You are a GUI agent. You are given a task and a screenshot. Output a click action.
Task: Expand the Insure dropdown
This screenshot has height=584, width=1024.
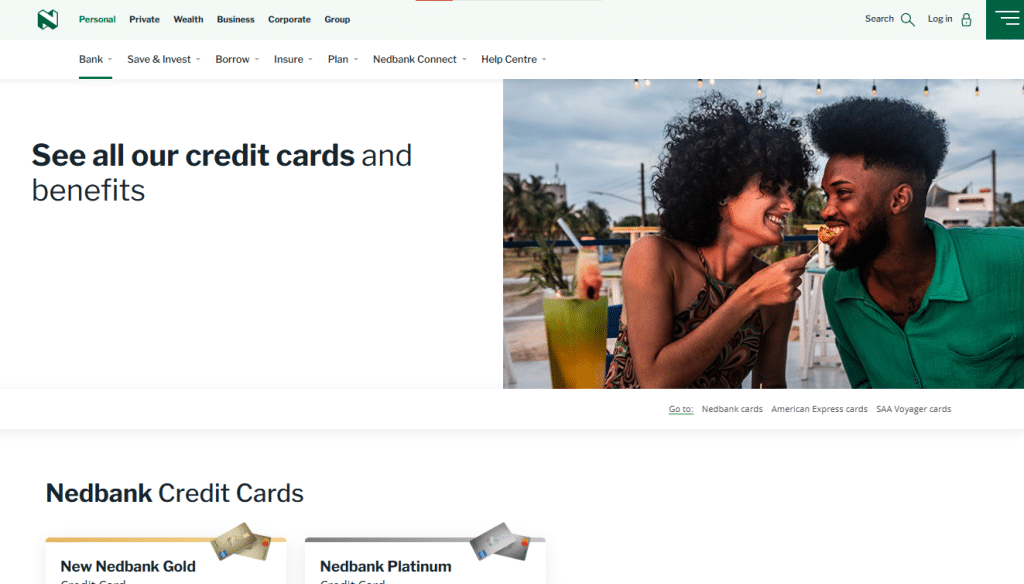point(293,59)
